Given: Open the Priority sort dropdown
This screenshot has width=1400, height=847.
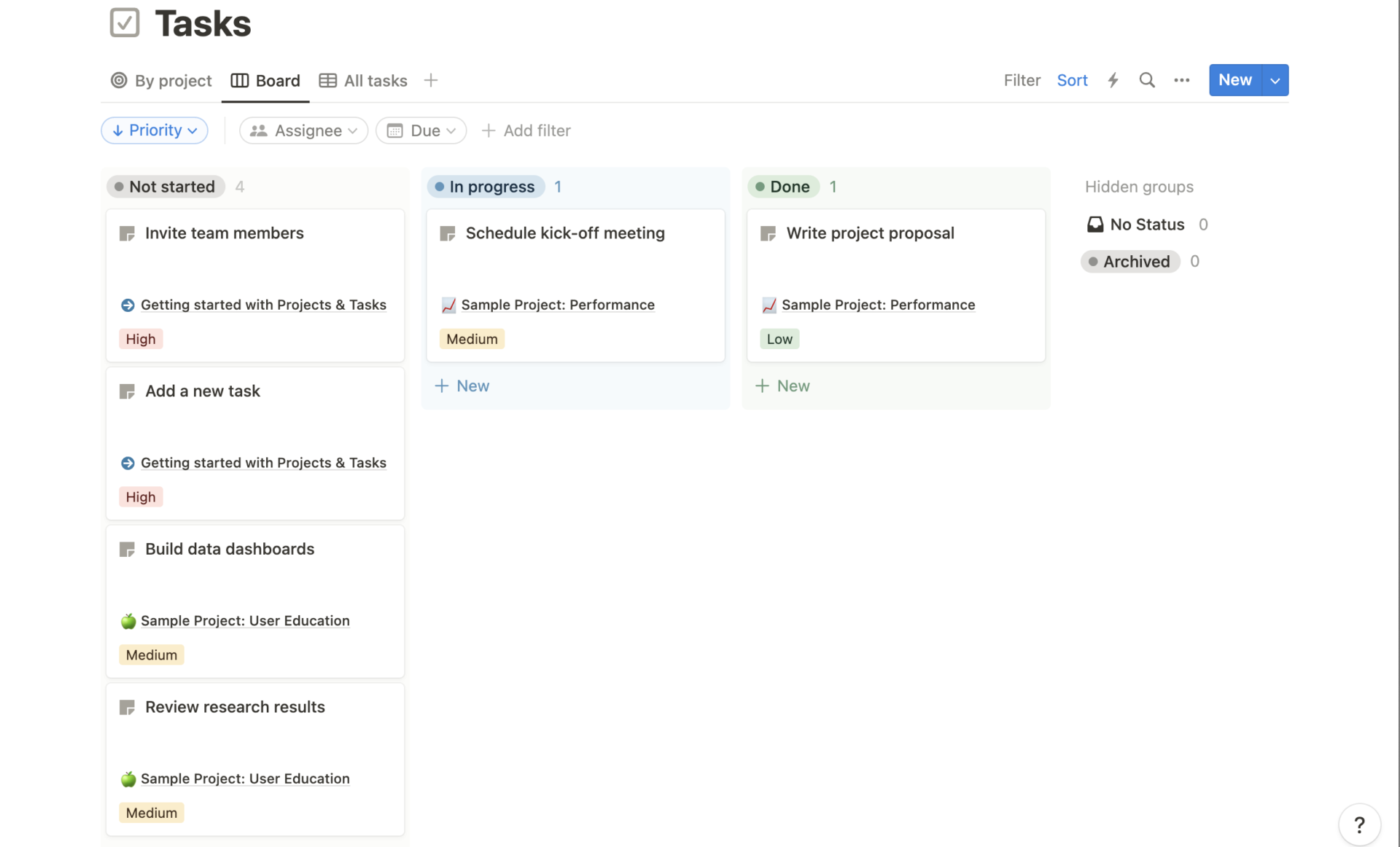Looking at the screenshot, I should tap(154, 130).
